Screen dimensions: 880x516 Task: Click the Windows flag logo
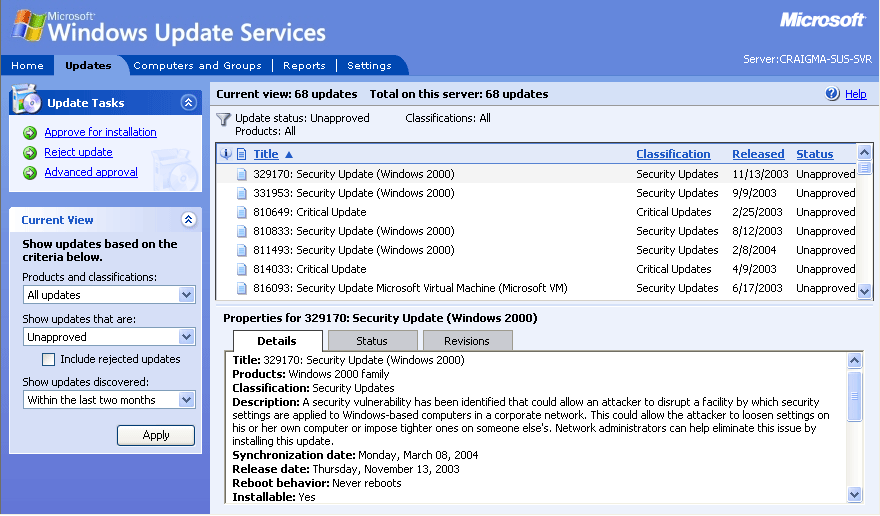[29, 25]
